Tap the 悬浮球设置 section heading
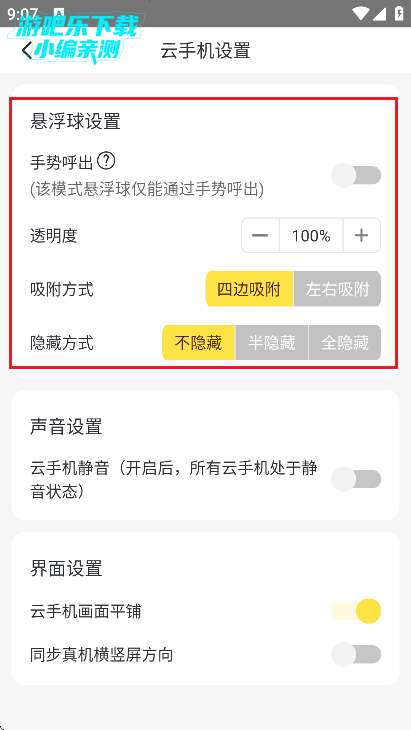Screen dimensions: 411x730 (75, 122)
